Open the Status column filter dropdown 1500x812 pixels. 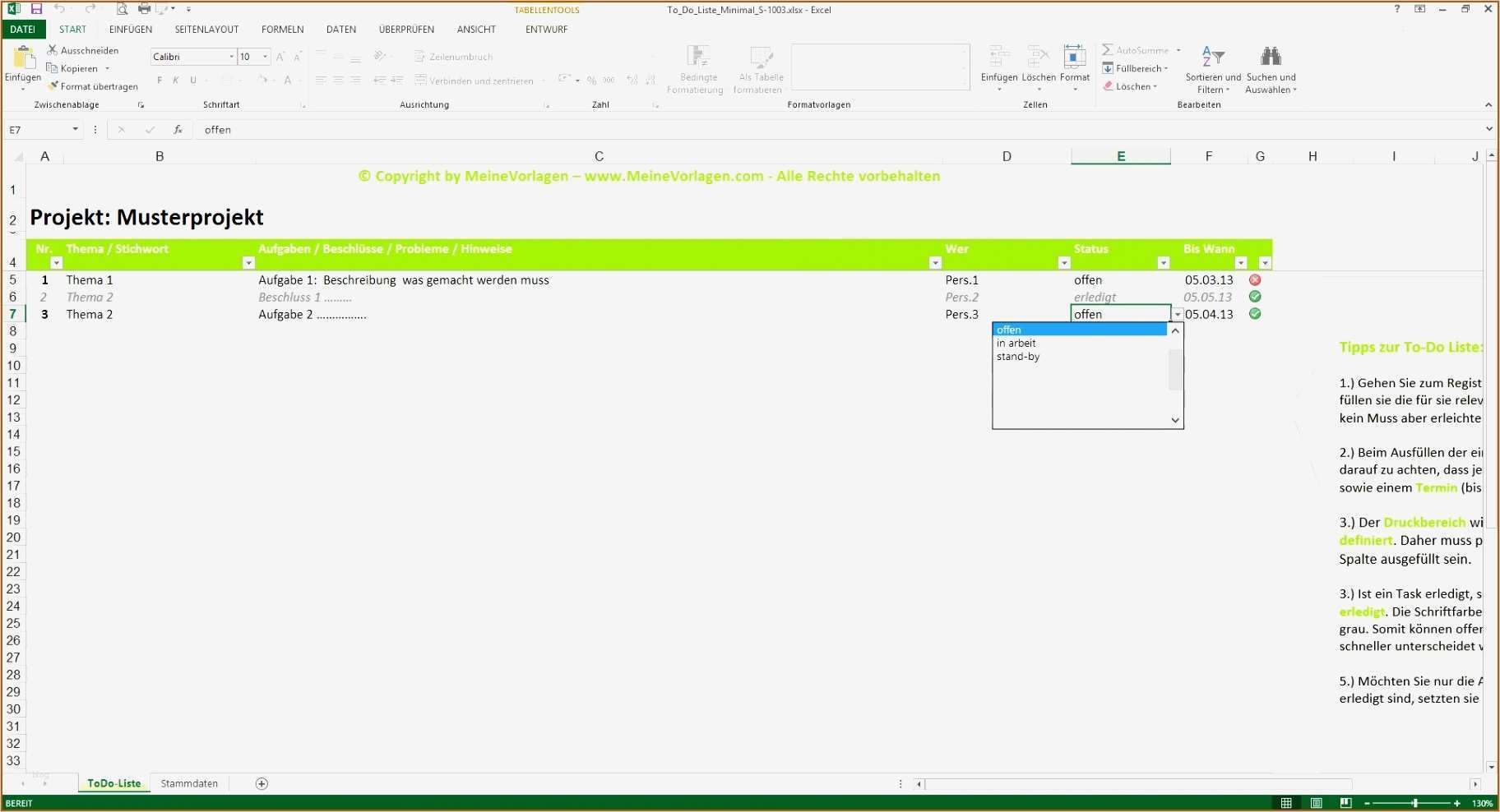click(x=1164, y=262)
